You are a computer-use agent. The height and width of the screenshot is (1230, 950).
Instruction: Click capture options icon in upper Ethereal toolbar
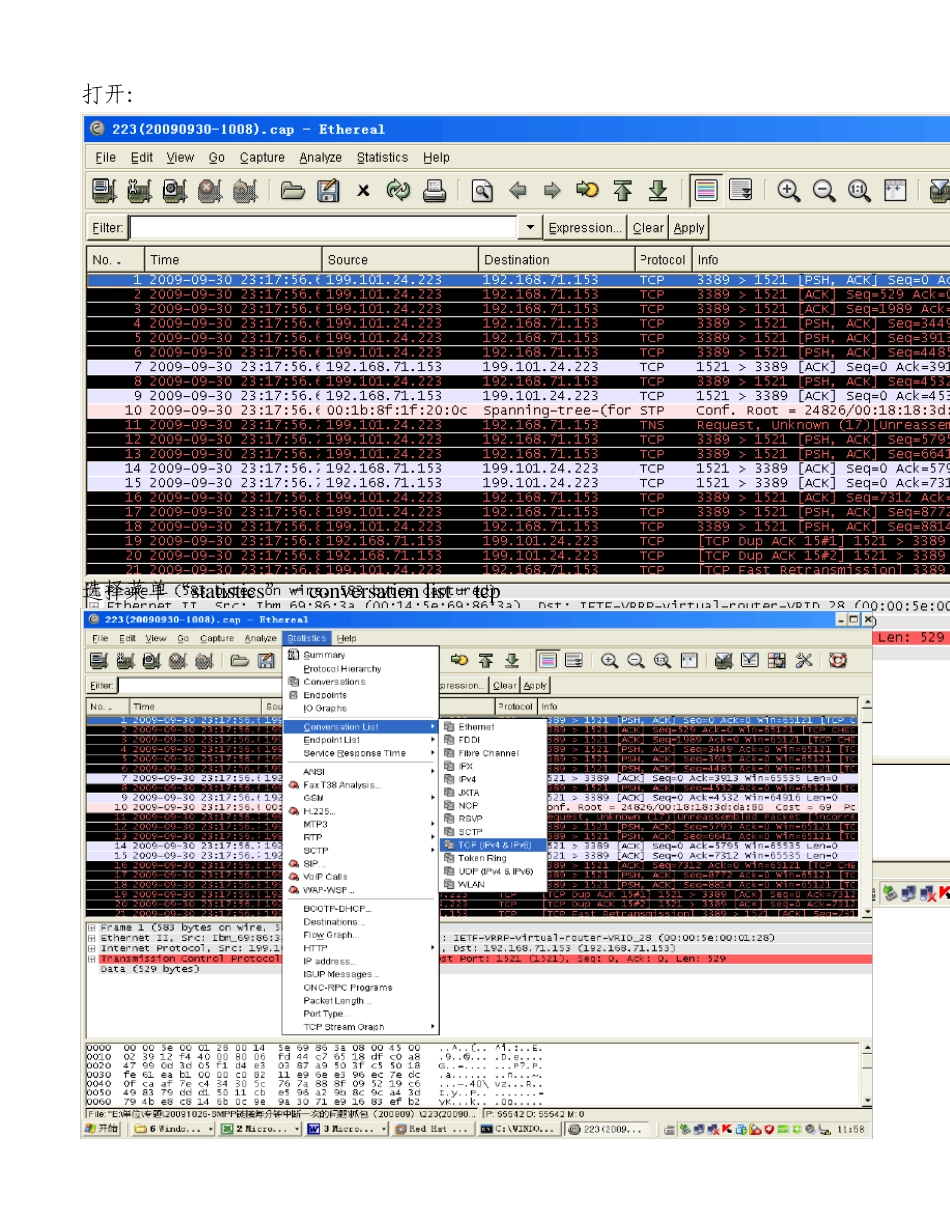click(x=139, y=191)
